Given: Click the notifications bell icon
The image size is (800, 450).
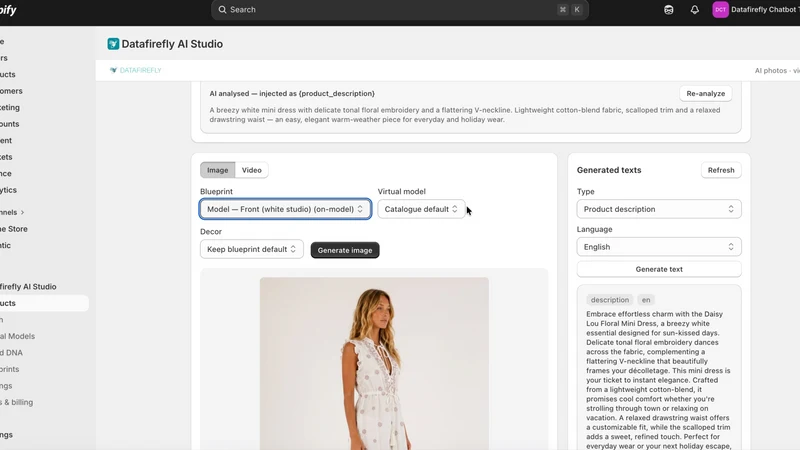Looking at the screenshot, I should tap(694, 10).
